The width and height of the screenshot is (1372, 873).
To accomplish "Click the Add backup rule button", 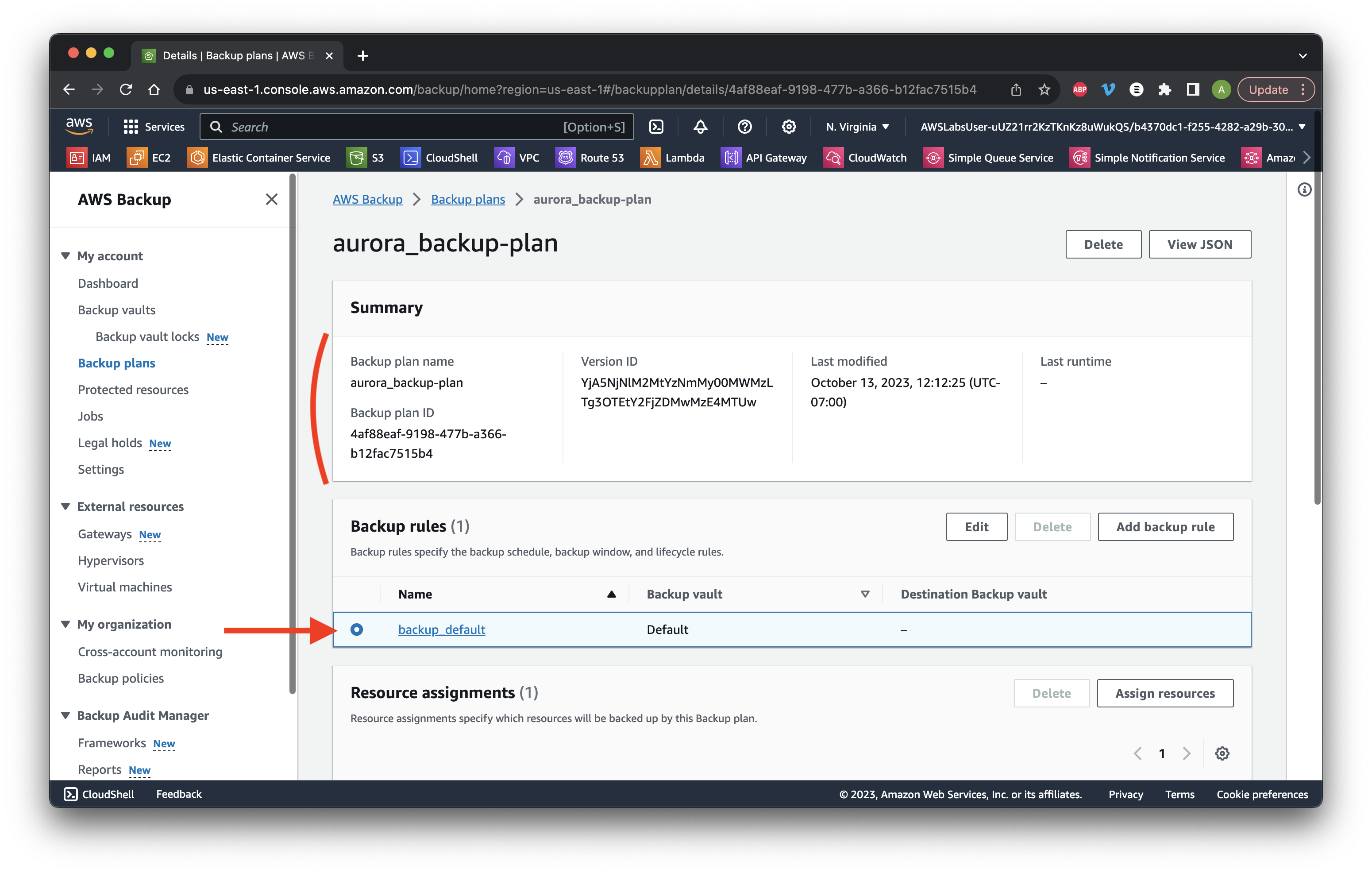I will (1165, 526).
